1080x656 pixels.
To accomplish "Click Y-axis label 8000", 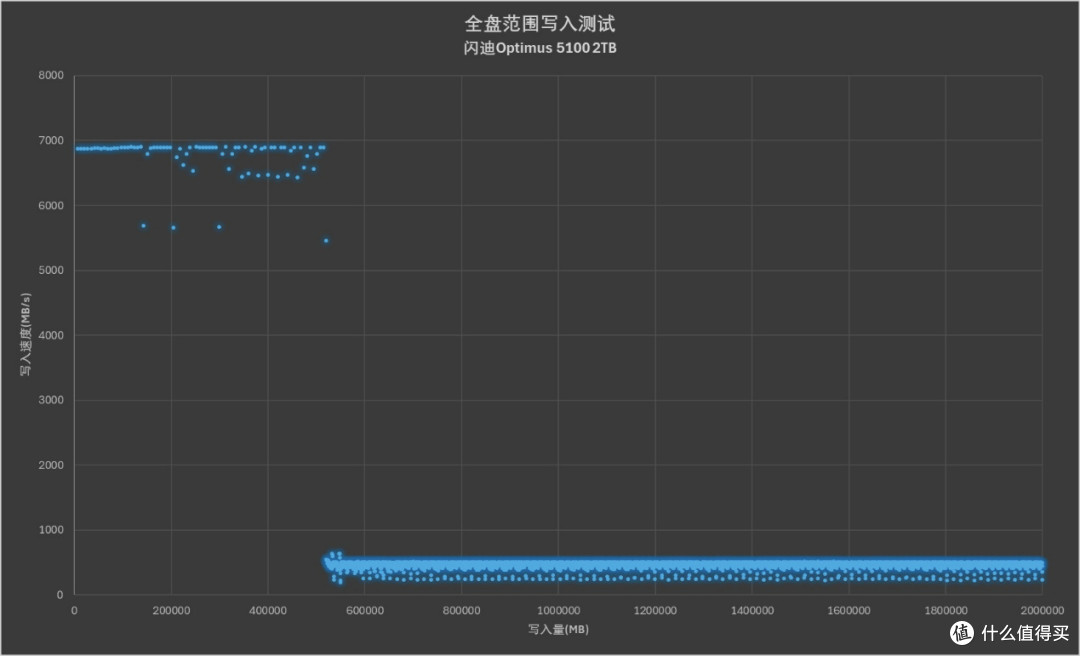I will pos(51,75).
